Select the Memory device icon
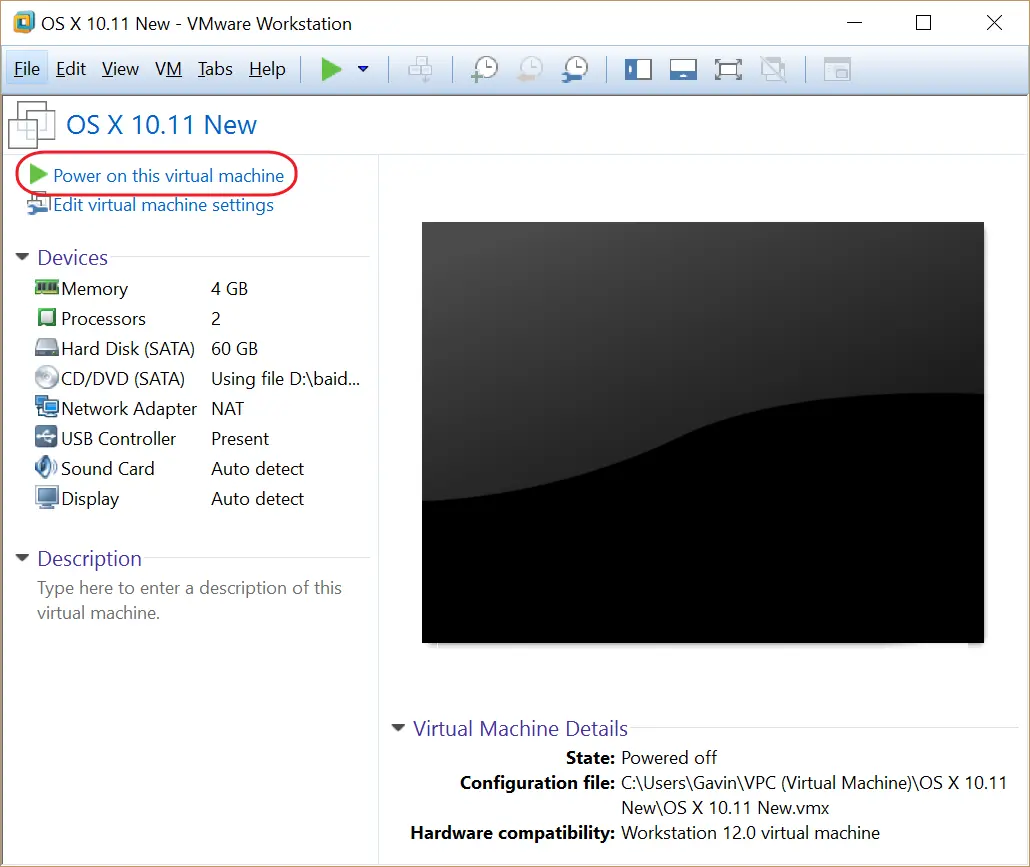 point(47,288)
